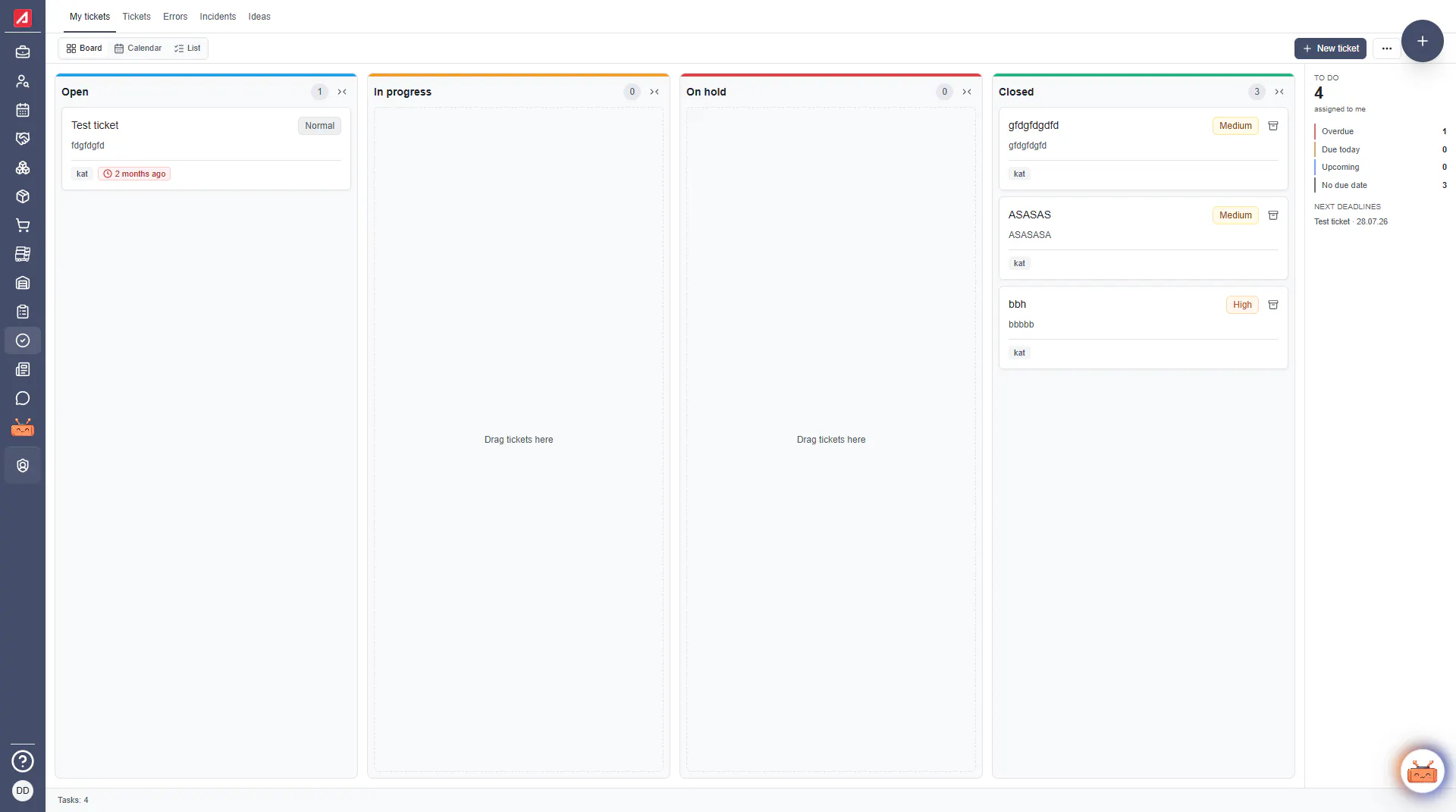This screenshot has height=812, width=1456.
Task: Collapse the In progress column
Action: pyautogui.click(x=654, y=92)
